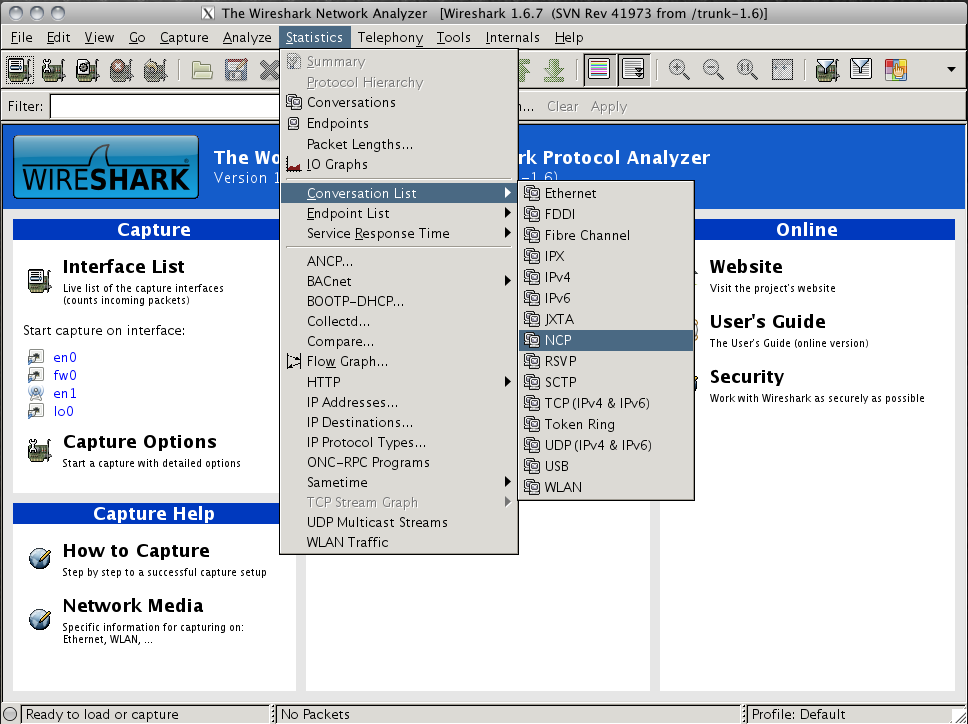Image resolution: width=968 pixels, height=724 pixels.
Task: Open the capture options toolbar icon
Action: tap(53, 70)
